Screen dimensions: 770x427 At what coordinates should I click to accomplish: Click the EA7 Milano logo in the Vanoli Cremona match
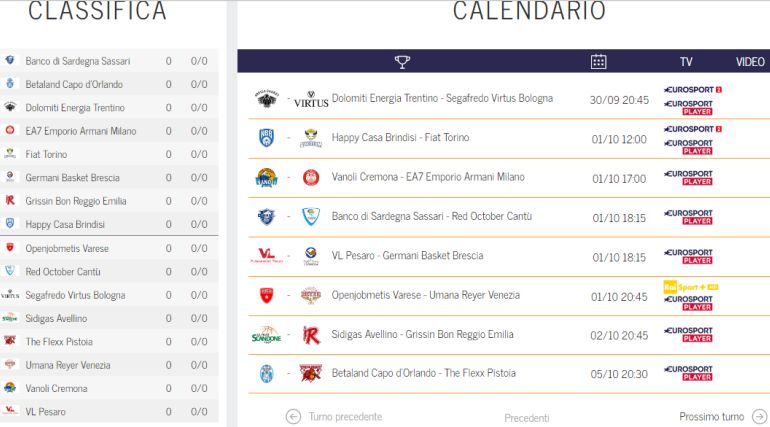pos(310,178)
